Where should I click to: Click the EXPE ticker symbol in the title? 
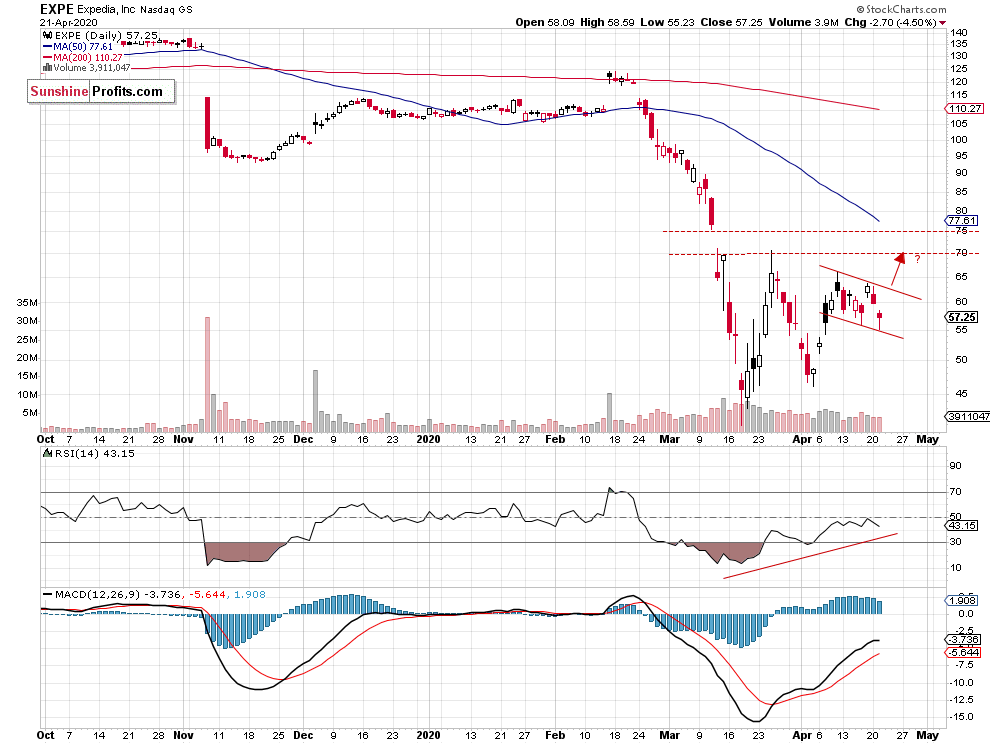pos(57,9)
